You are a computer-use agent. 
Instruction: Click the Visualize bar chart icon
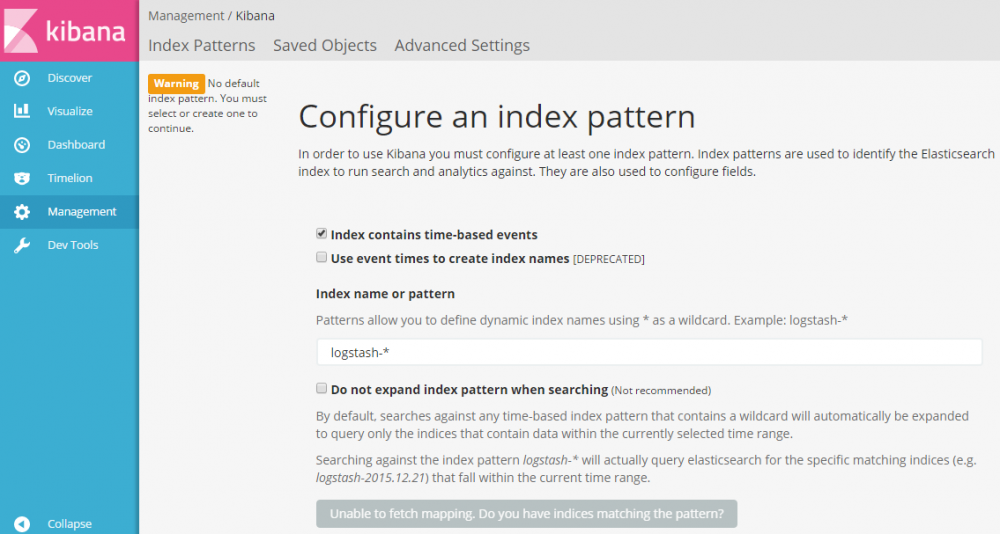point(22,111)
